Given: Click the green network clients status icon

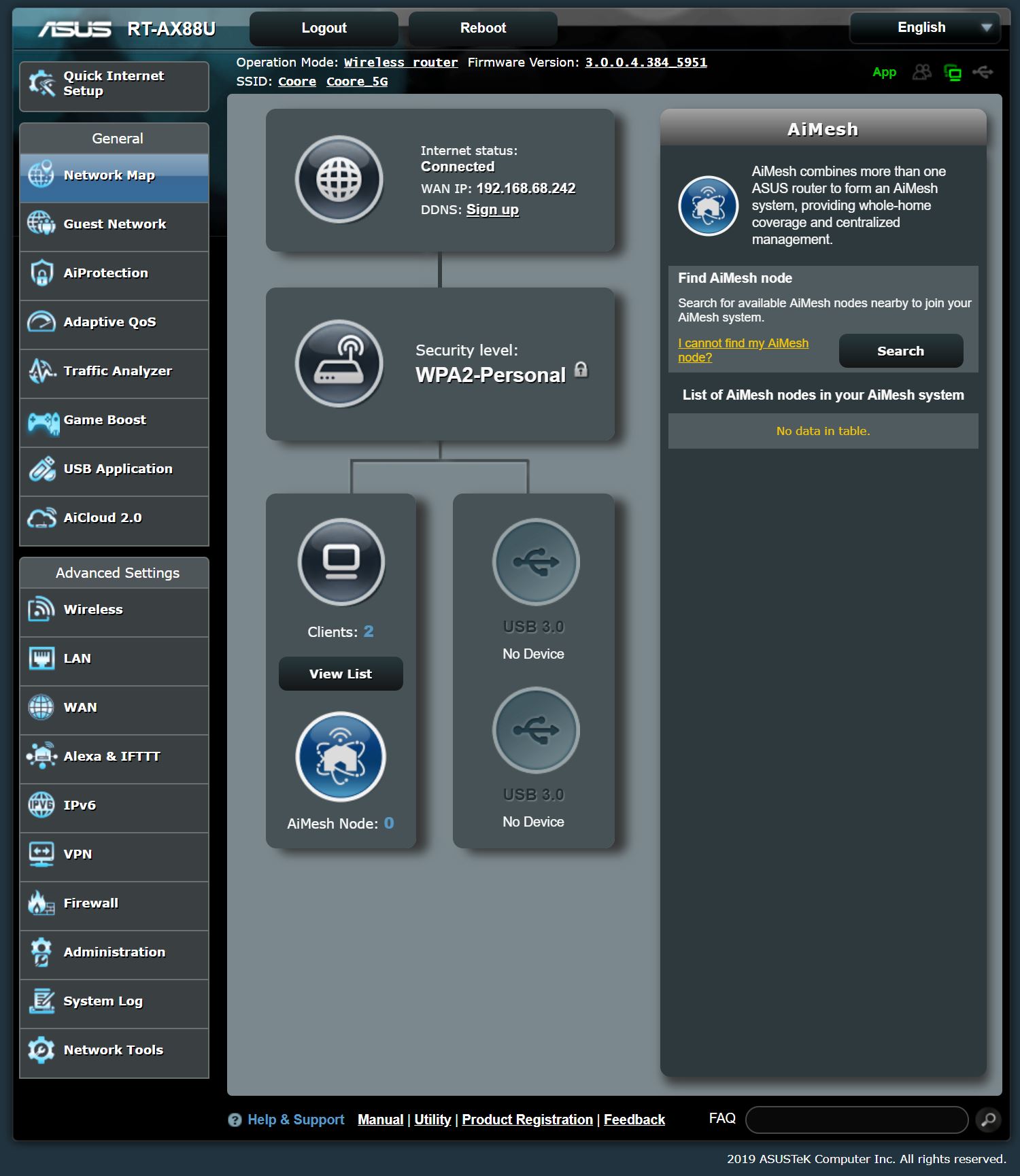Looking at the screenshot, I should pyautogui.click(x=953, y=73).
